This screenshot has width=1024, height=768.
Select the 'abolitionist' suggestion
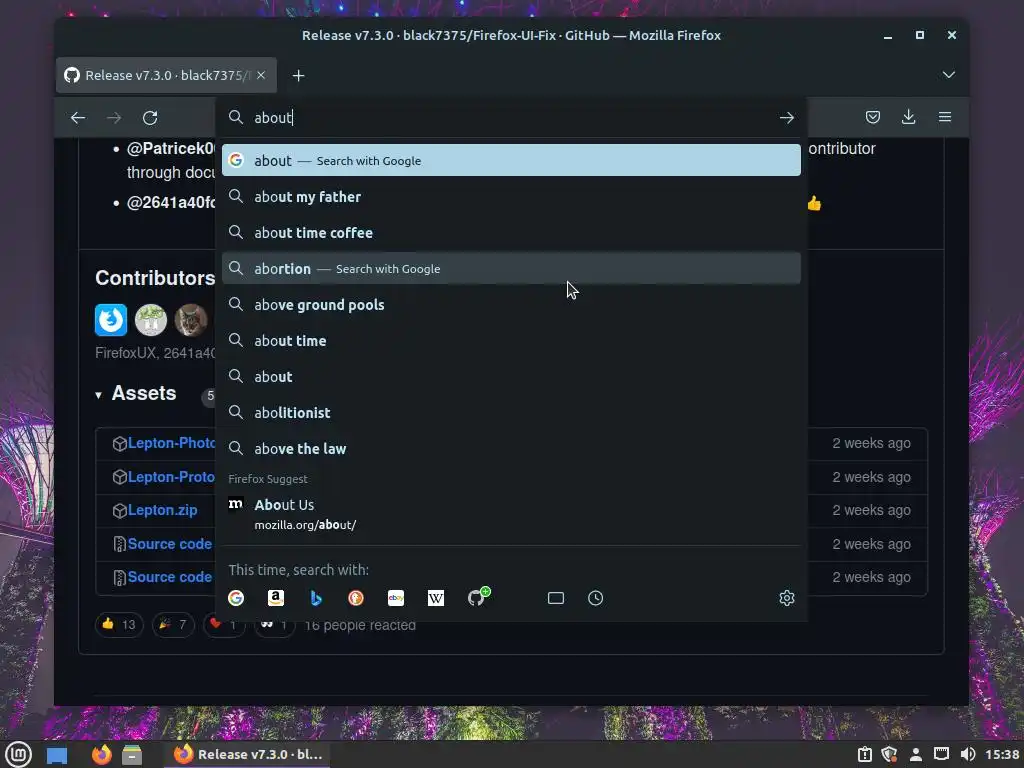(511, 412)
